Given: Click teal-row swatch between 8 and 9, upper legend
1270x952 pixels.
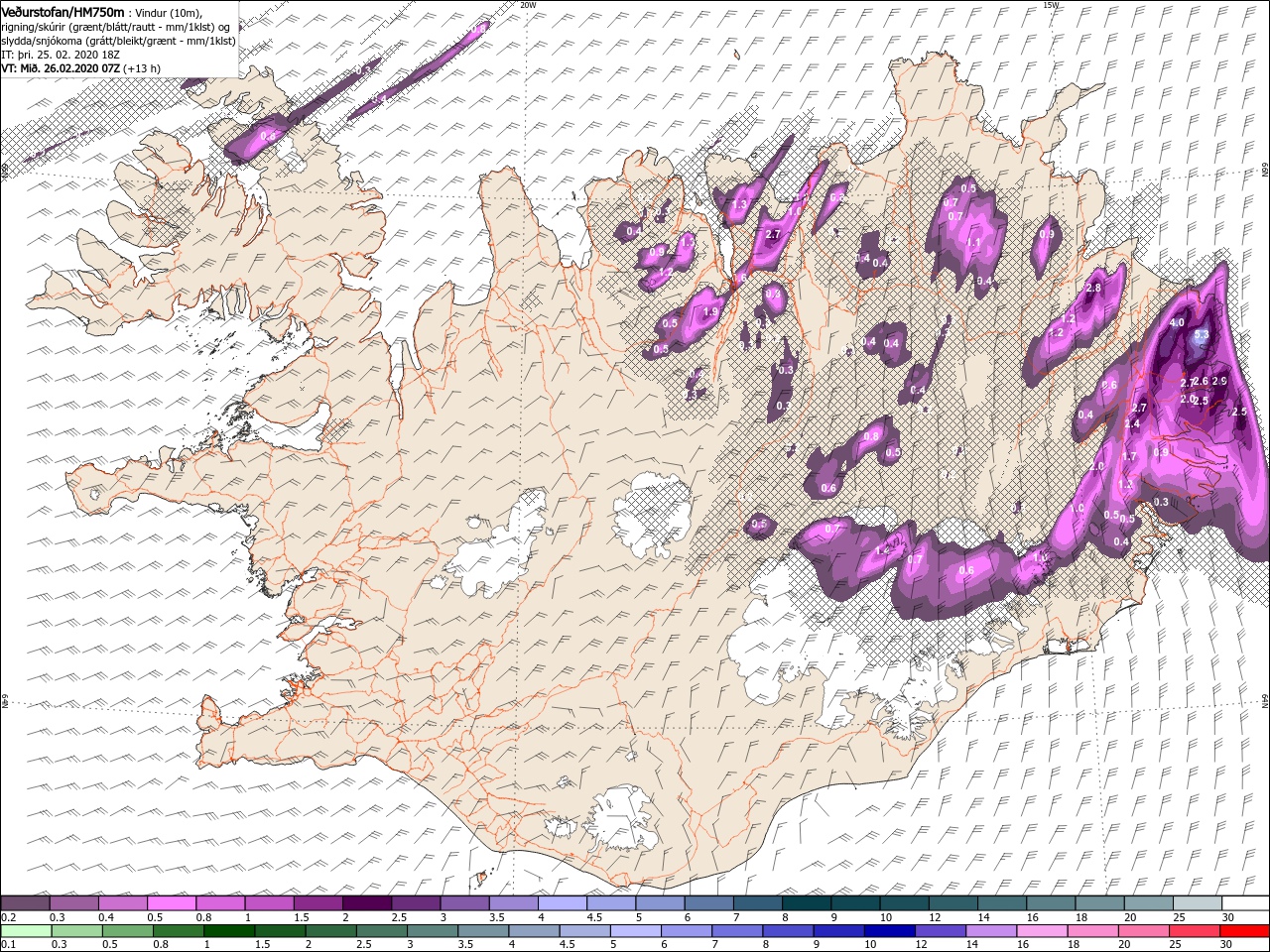Looking at the screenshot, I should click(x=806, y=903).
